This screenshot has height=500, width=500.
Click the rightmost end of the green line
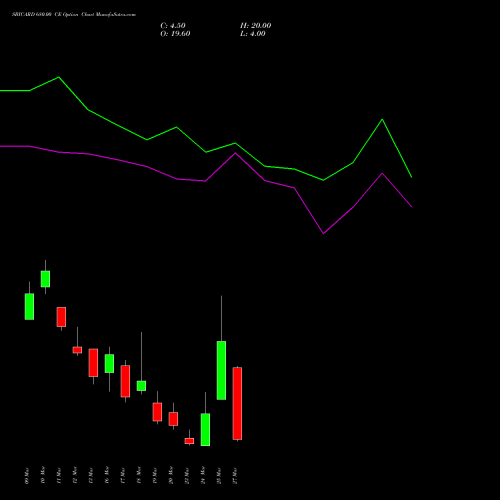411,177
